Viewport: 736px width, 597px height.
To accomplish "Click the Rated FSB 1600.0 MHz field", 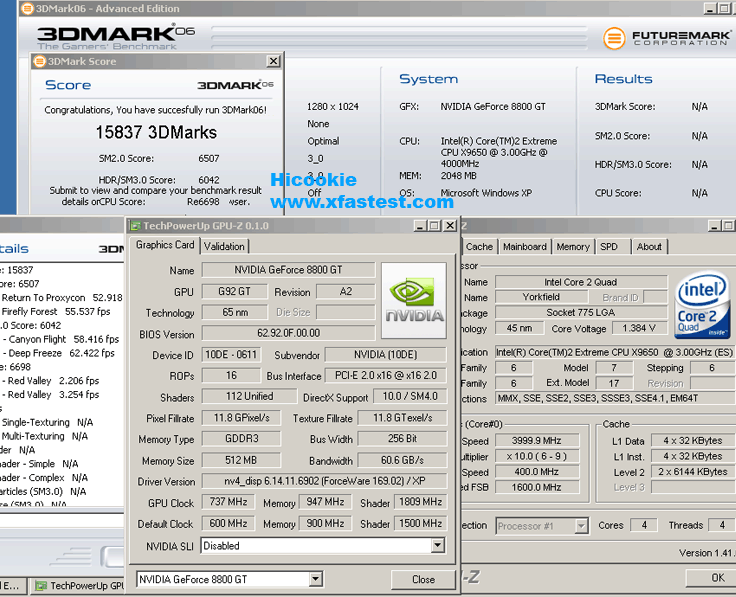I will pos(537,487).
